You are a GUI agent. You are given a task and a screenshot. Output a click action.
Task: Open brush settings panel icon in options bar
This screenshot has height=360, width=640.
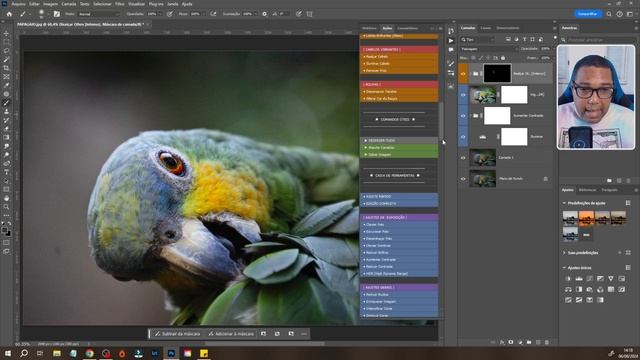click(x=57, y=14)
